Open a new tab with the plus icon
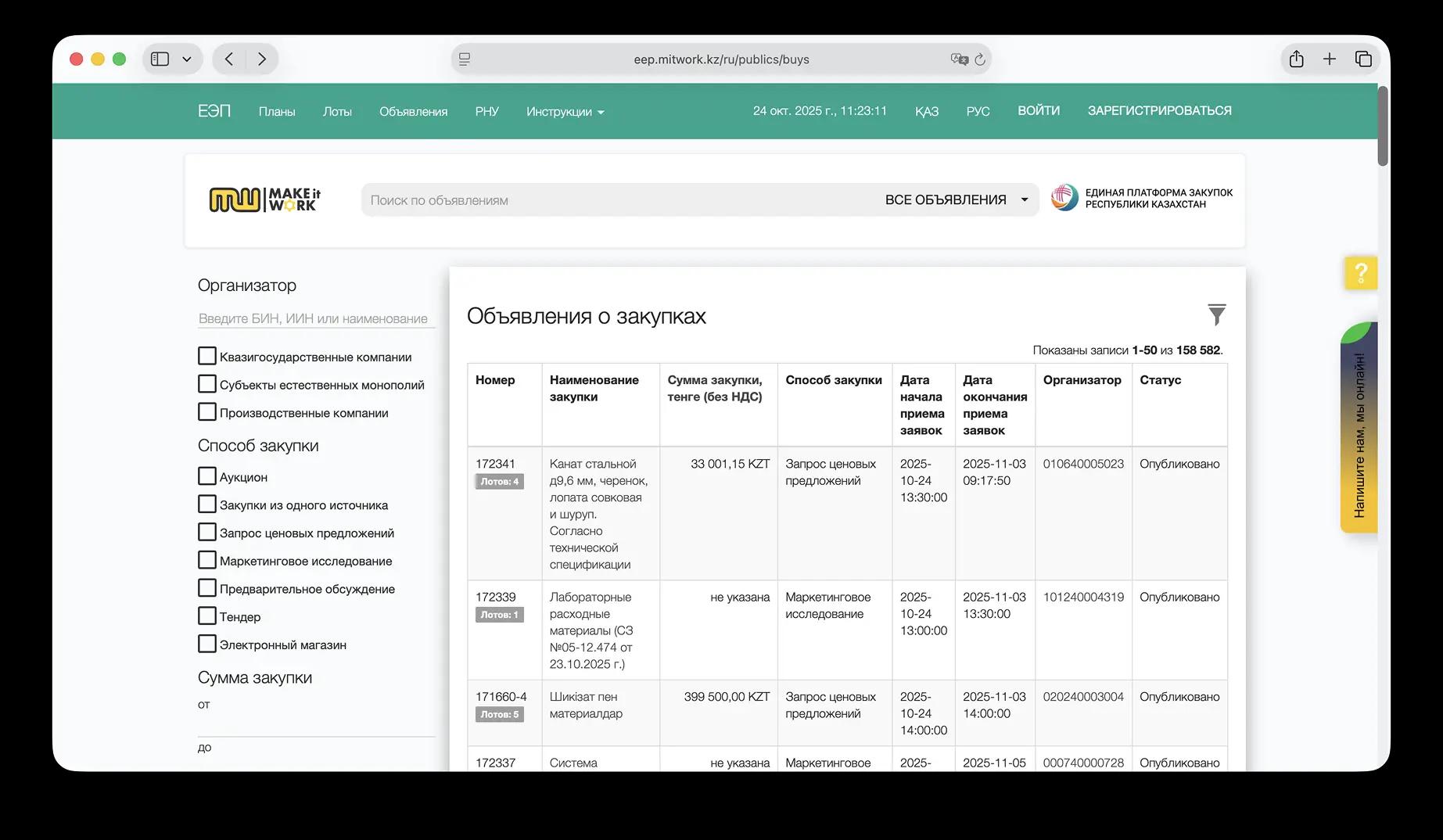This screenshot has height=840, width=1443. 1329,59
